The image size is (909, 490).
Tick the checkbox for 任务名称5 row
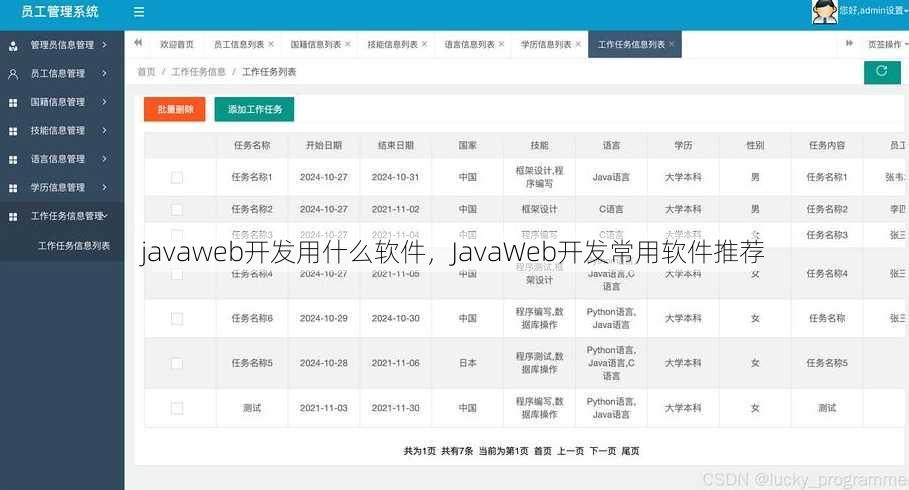(x=177, y=363)
